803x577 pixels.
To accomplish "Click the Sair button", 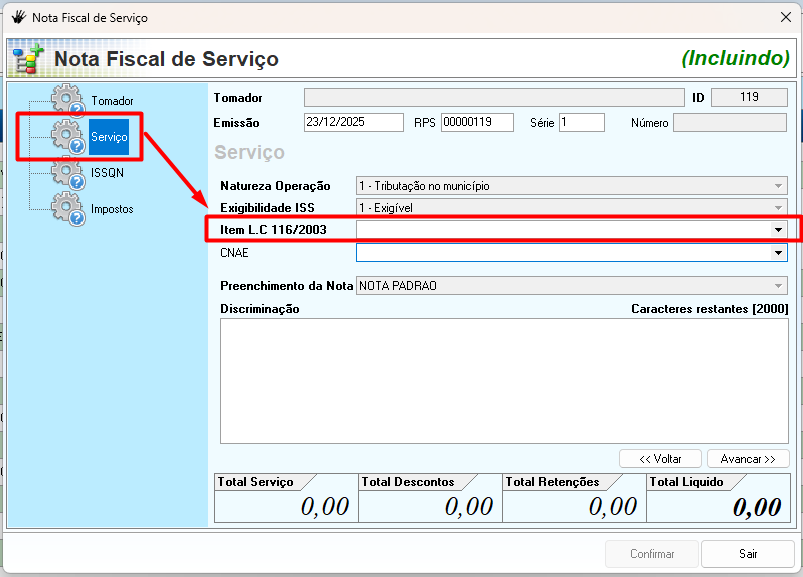I will pos(747,554).
